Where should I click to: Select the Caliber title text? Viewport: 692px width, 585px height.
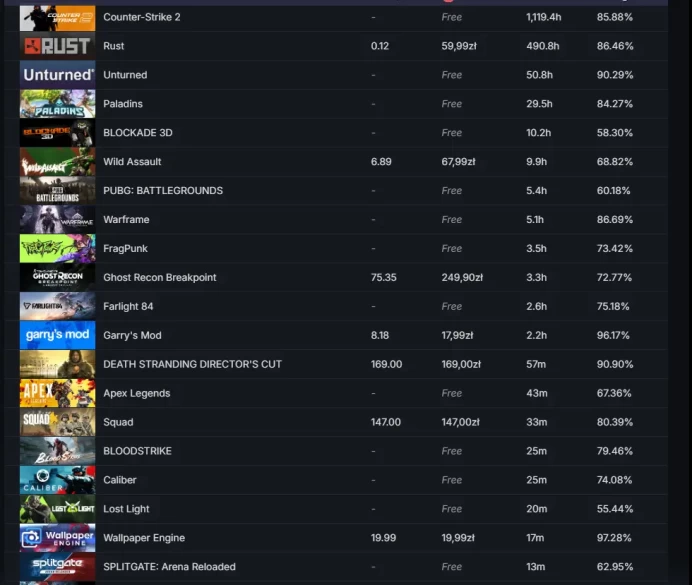(x=120, y=480)
